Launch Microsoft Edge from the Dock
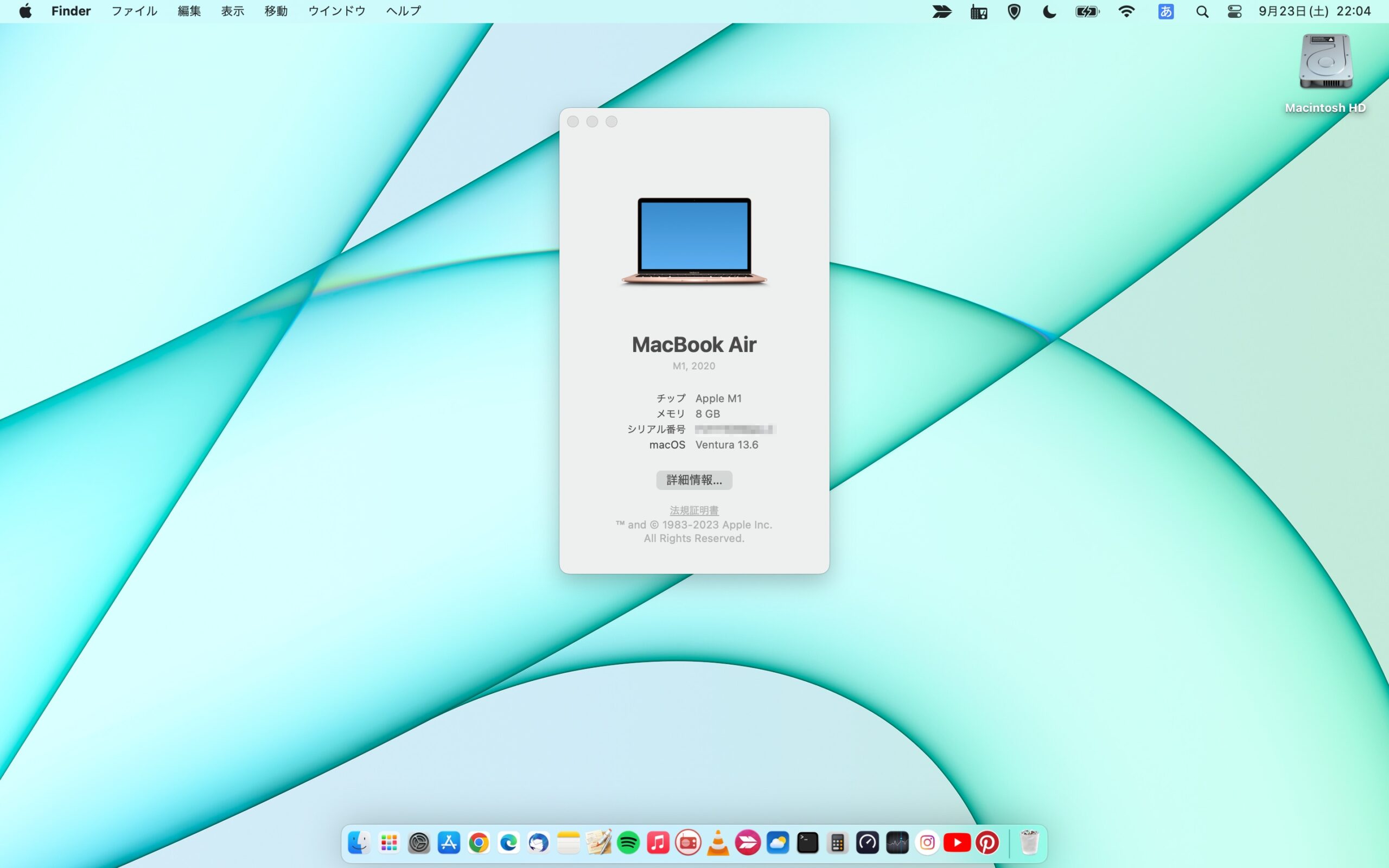 [508, 843]
